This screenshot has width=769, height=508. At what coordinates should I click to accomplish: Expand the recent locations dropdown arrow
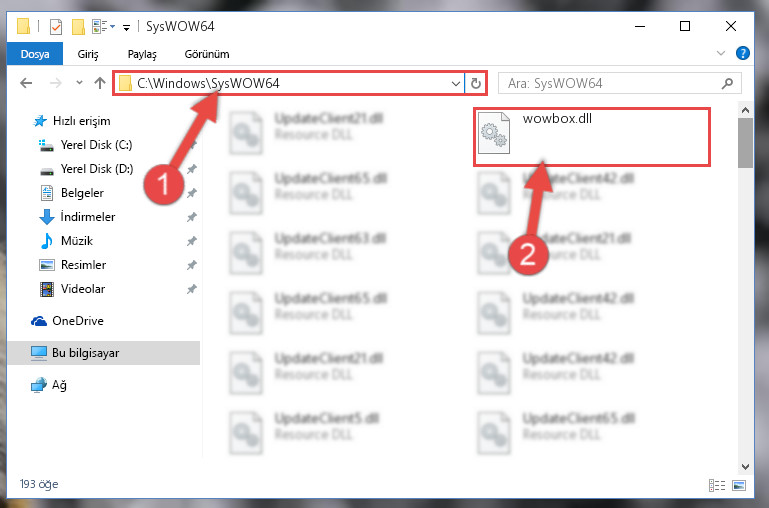click(79, 83)
